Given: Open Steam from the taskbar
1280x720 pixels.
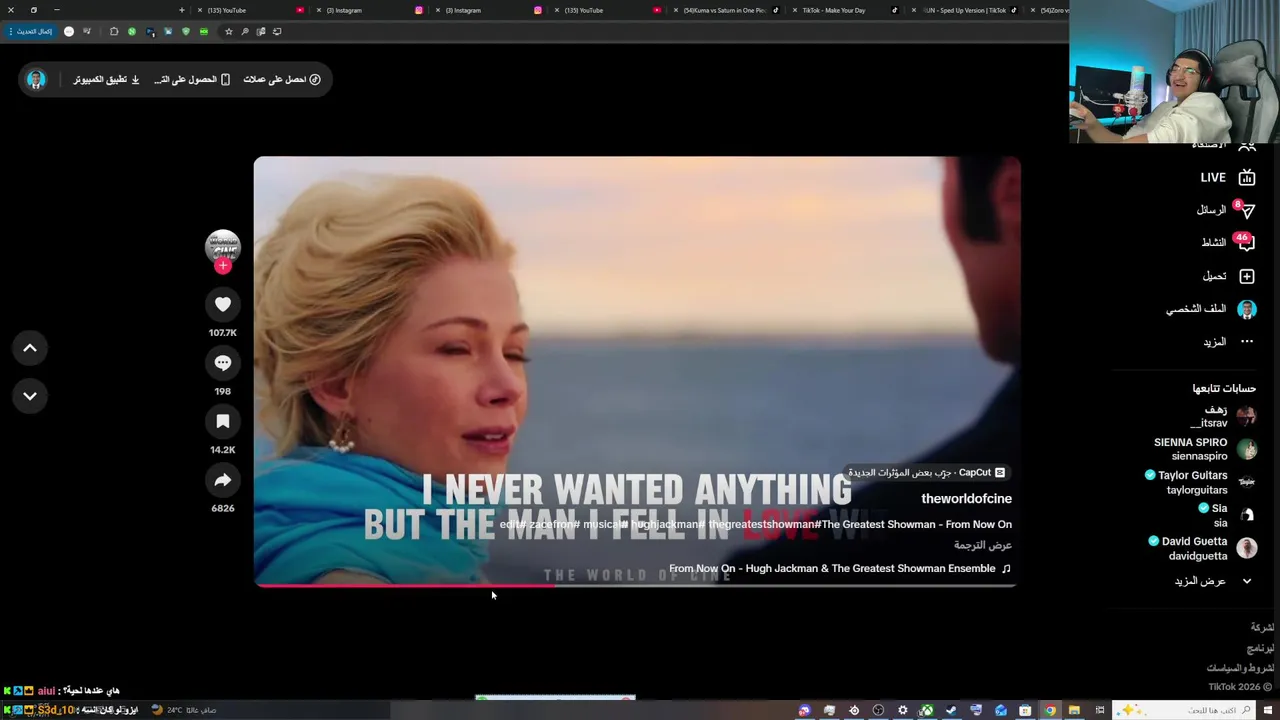Looking at the screenshot, I should coord(952,710).
